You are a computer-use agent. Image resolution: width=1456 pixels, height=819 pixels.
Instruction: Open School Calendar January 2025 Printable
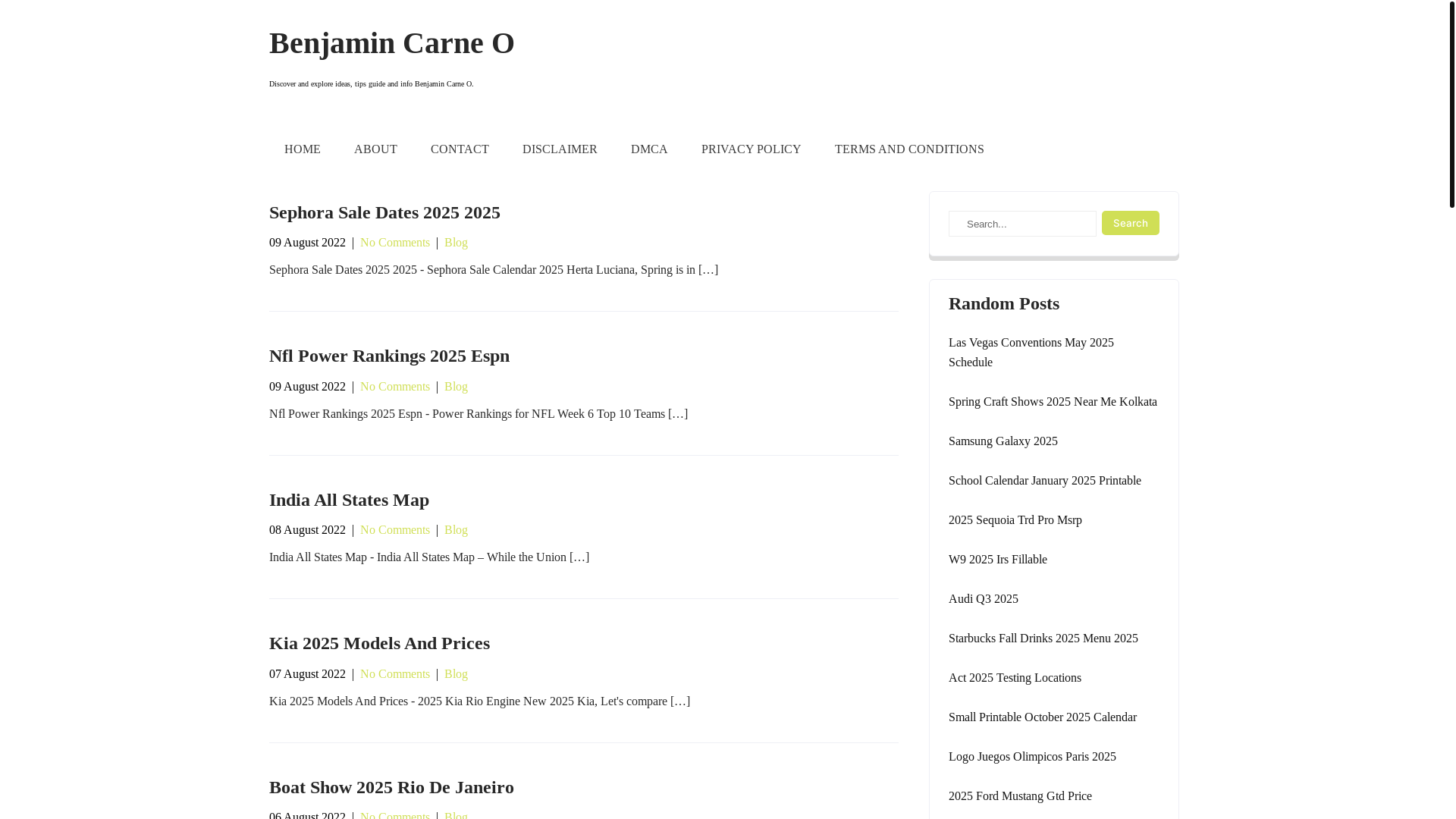[1044, 481]
